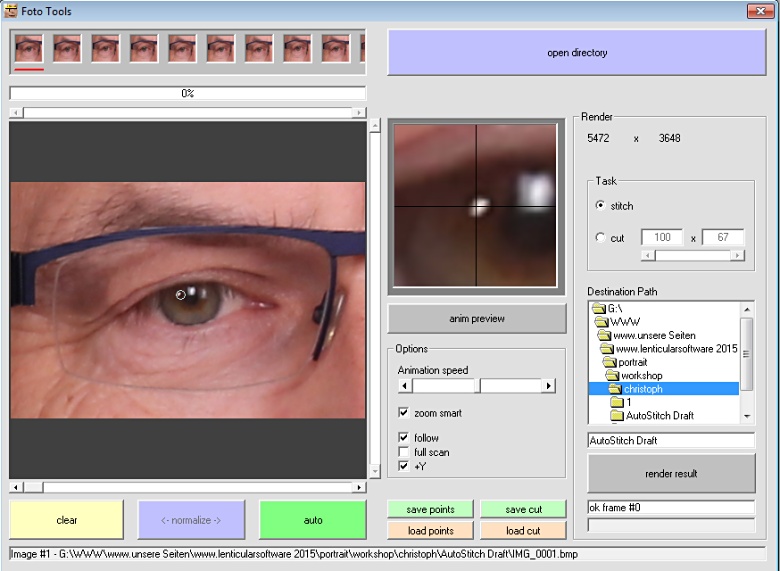Enable the full scan checkbox
Screen dimensions: 780x571
click(404, 452)
